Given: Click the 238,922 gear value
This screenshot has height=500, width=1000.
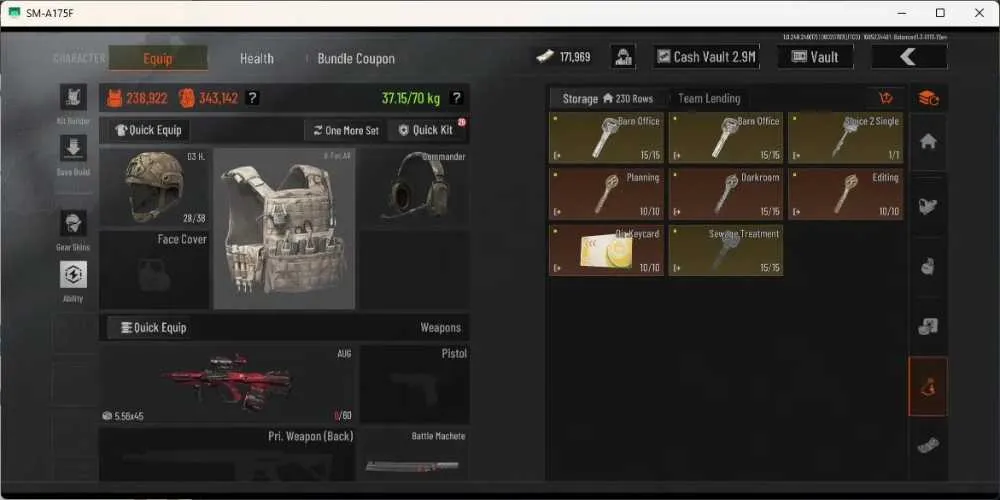Looking at the screenshot, I should click(x=147, y=98).
